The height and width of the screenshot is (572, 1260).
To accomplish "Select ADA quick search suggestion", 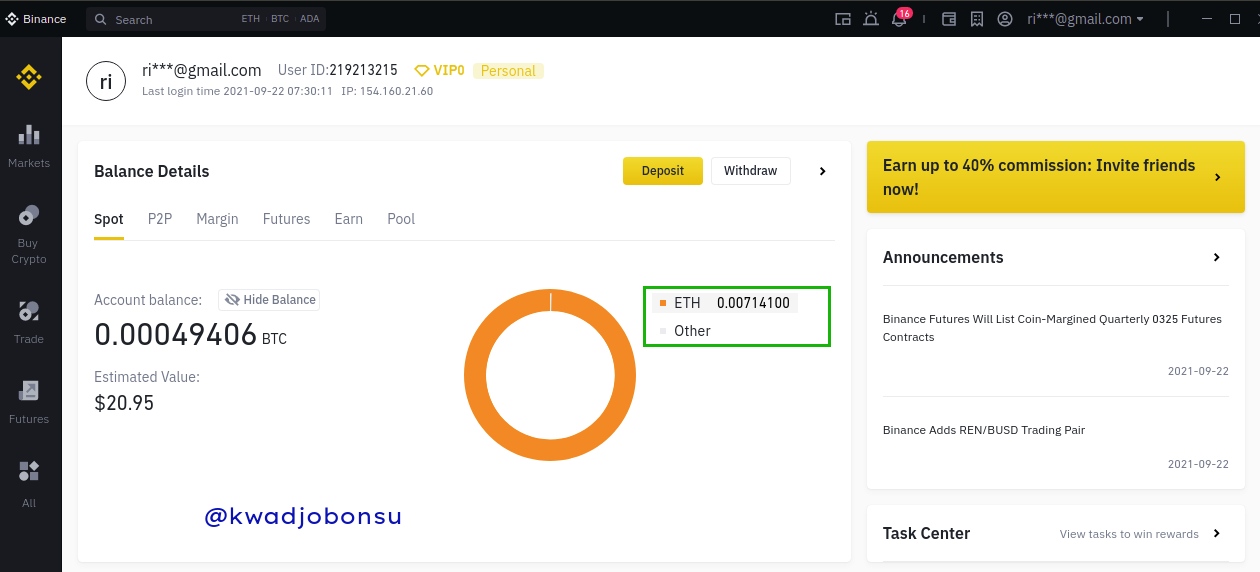I will (309, 19).
